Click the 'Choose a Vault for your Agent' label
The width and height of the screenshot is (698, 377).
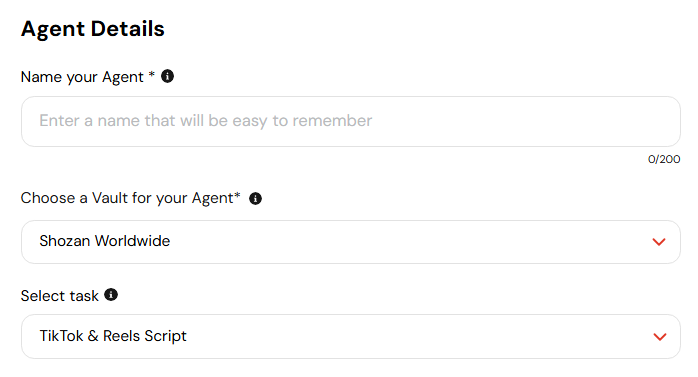click(127, 198)
